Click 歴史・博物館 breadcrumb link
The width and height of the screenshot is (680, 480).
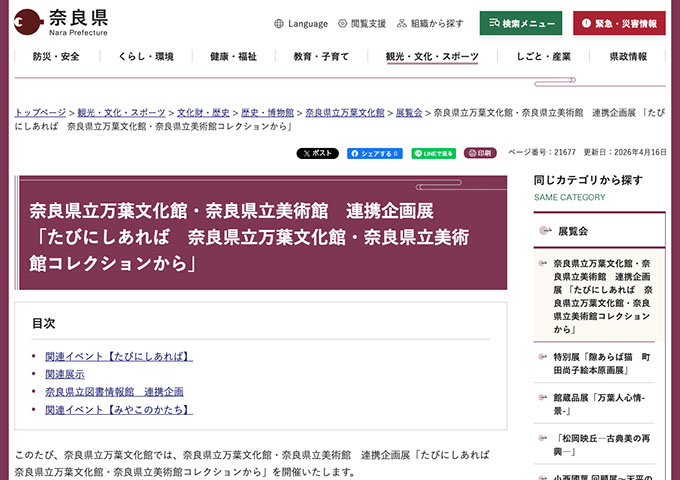(267, 113)
